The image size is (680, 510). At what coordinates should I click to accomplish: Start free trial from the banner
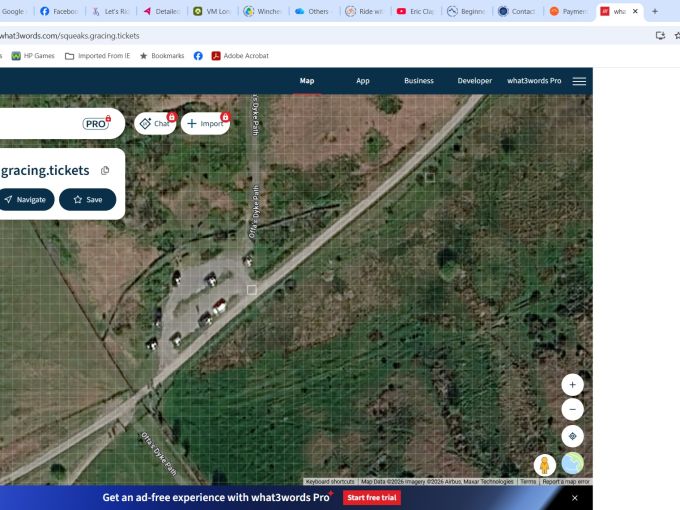tap(372, 497)
